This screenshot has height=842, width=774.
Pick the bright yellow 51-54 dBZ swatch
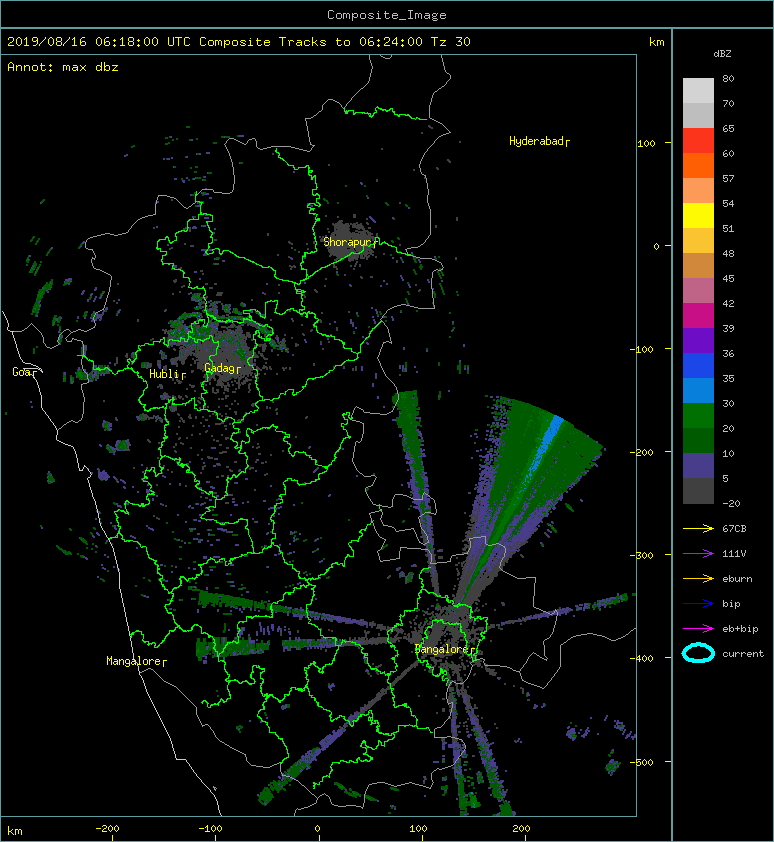(698, 216)
